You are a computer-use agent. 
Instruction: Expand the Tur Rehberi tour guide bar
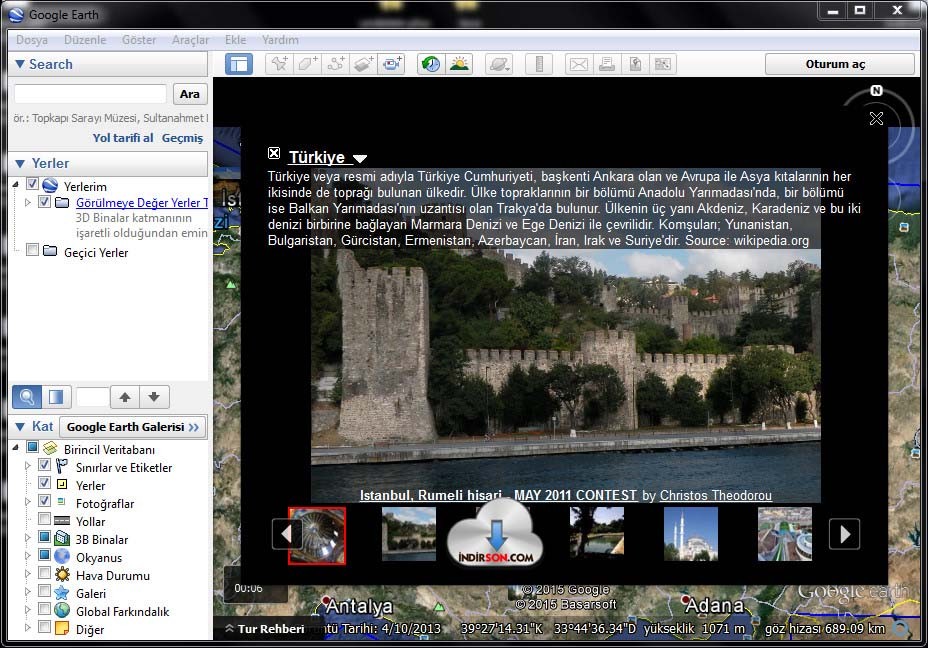point(265,628)
